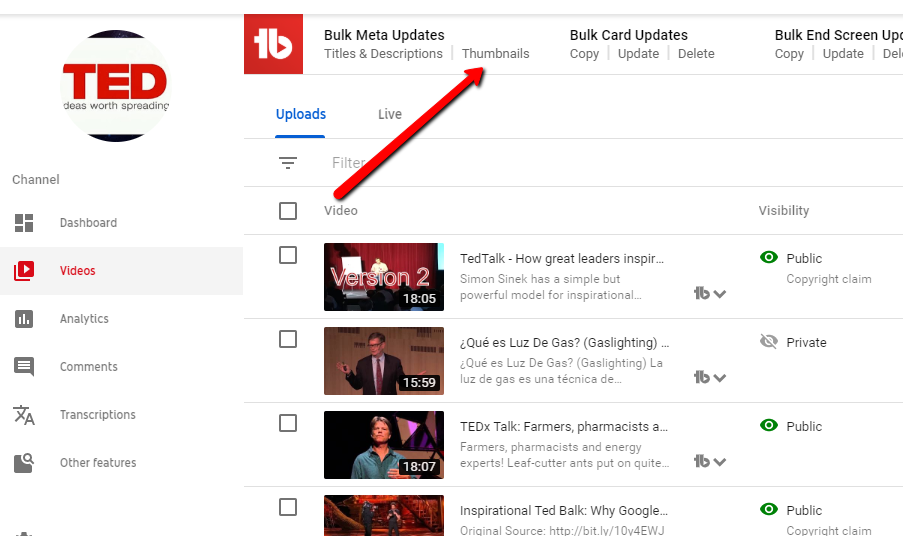This screenshot has height=536, width=903.
Task: Click Titles & Descriptions link
Action: tap(383, 54)
